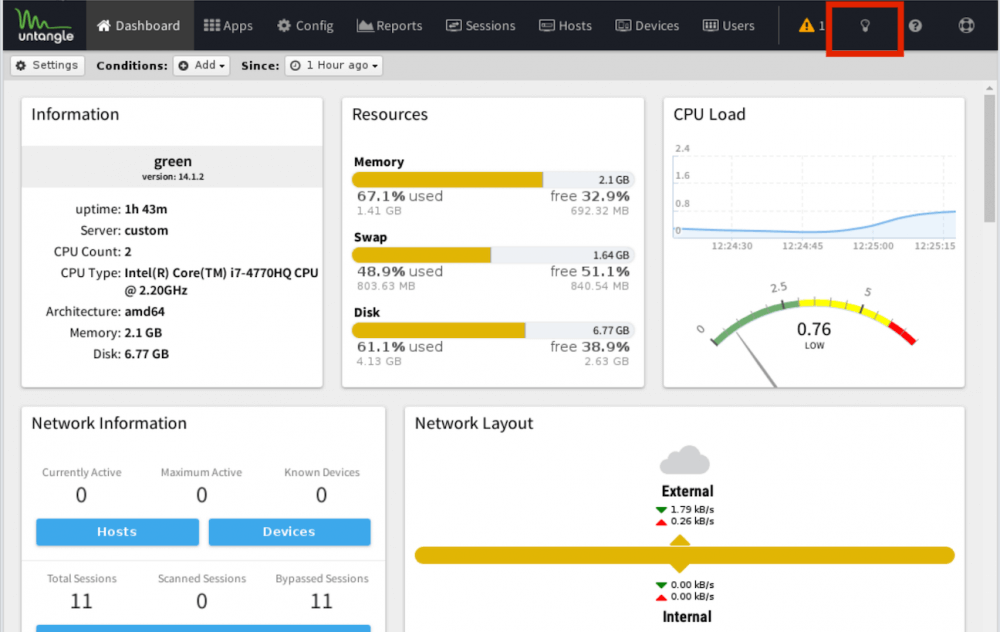This screenshot has width=1000, height=632.
Task: Click the '67.1% used' memory text
Action: coord(400,196)
